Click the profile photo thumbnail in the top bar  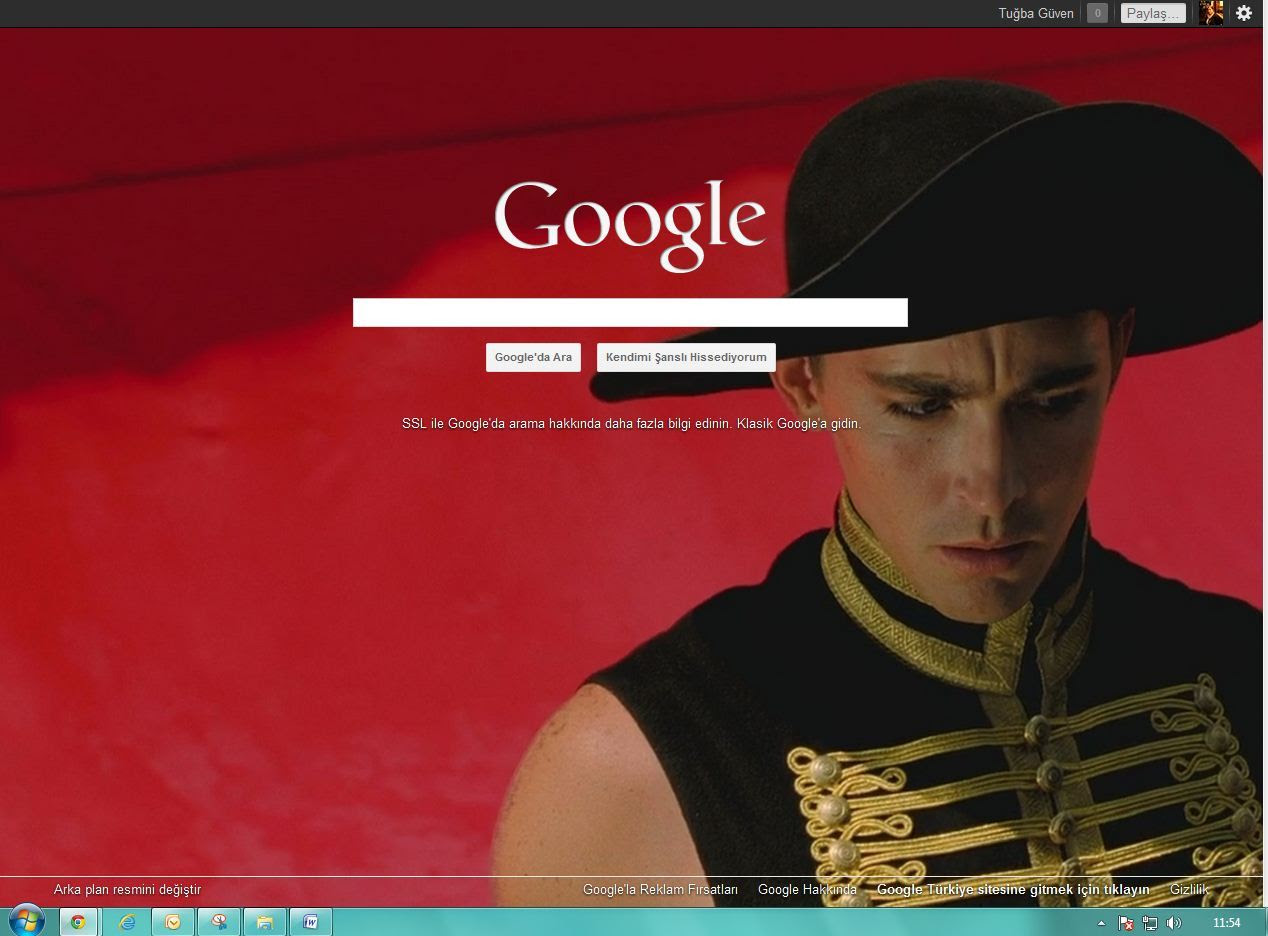(1211, 13)
